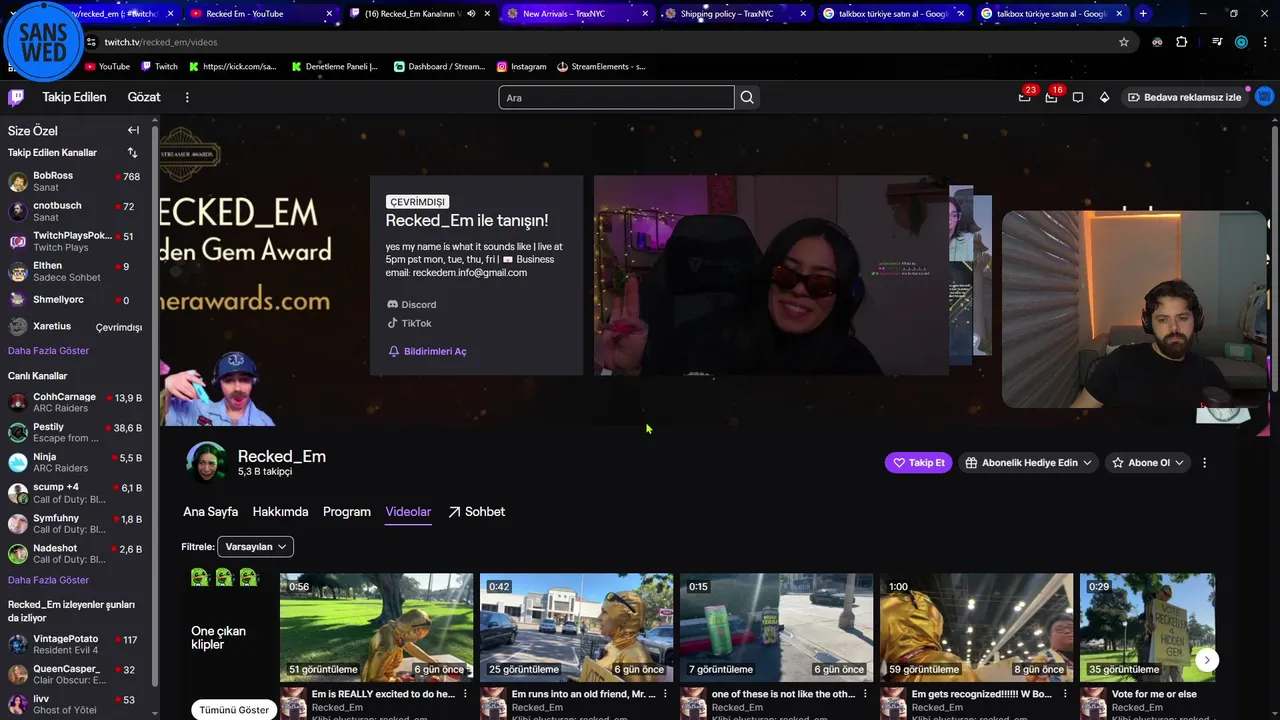Open the Varsayılan filter dropdown
The image size is (1280, 720).
pyautogui.click(x=255, y=547)
